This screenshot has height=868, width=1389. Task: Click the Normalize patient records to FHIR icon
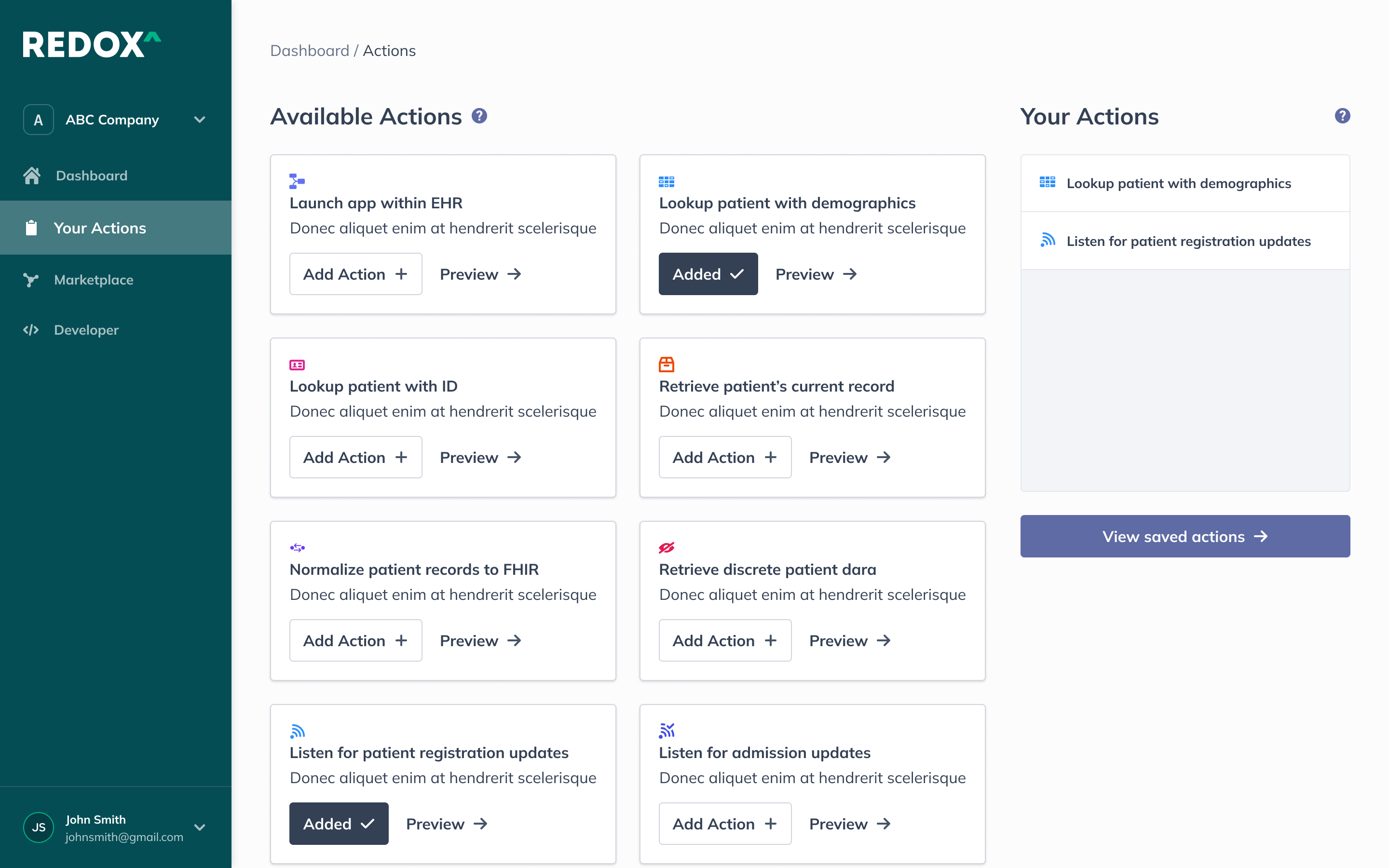[297, 548]
